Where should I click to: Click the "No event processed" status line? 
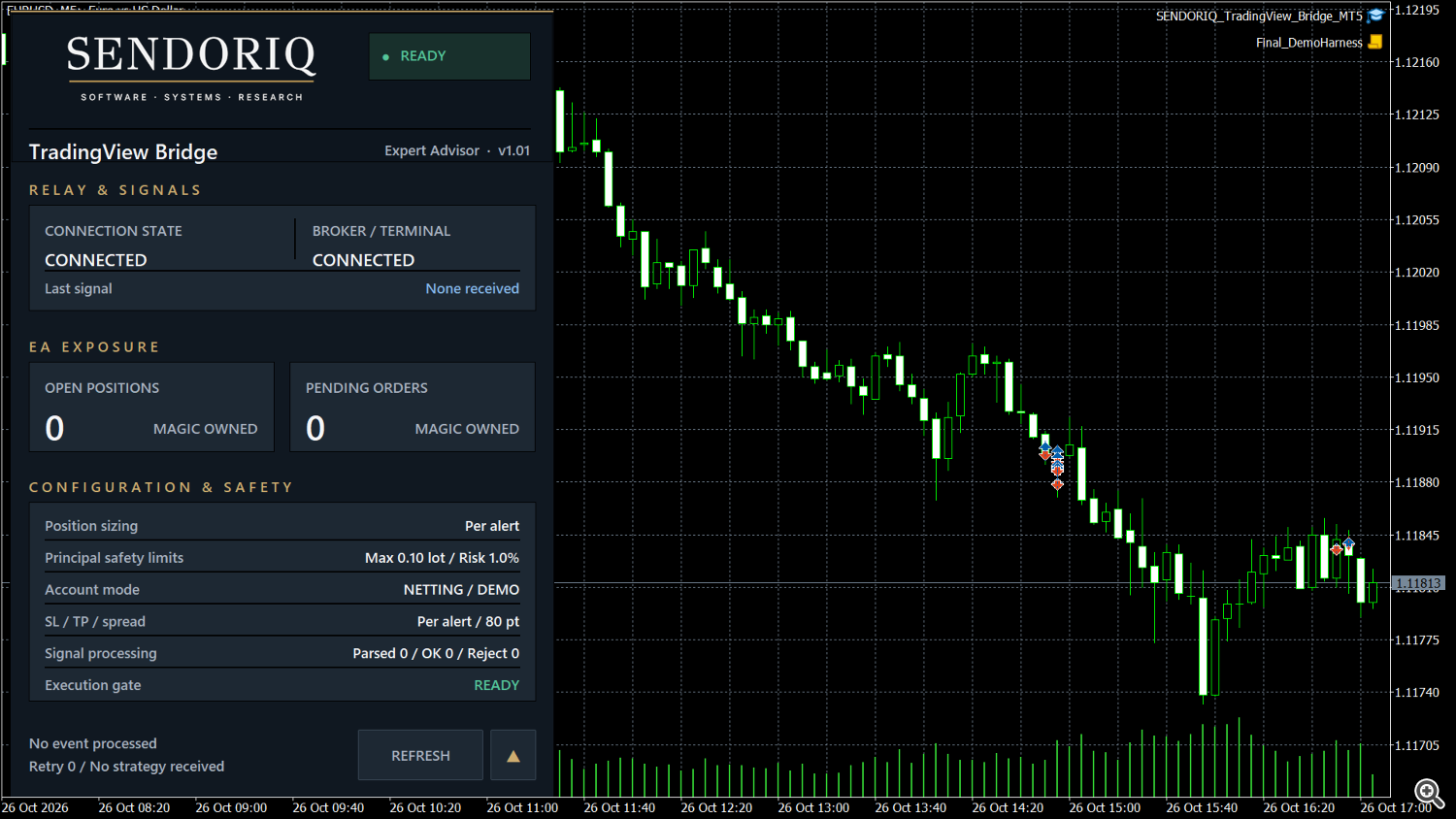click(93, 743)
